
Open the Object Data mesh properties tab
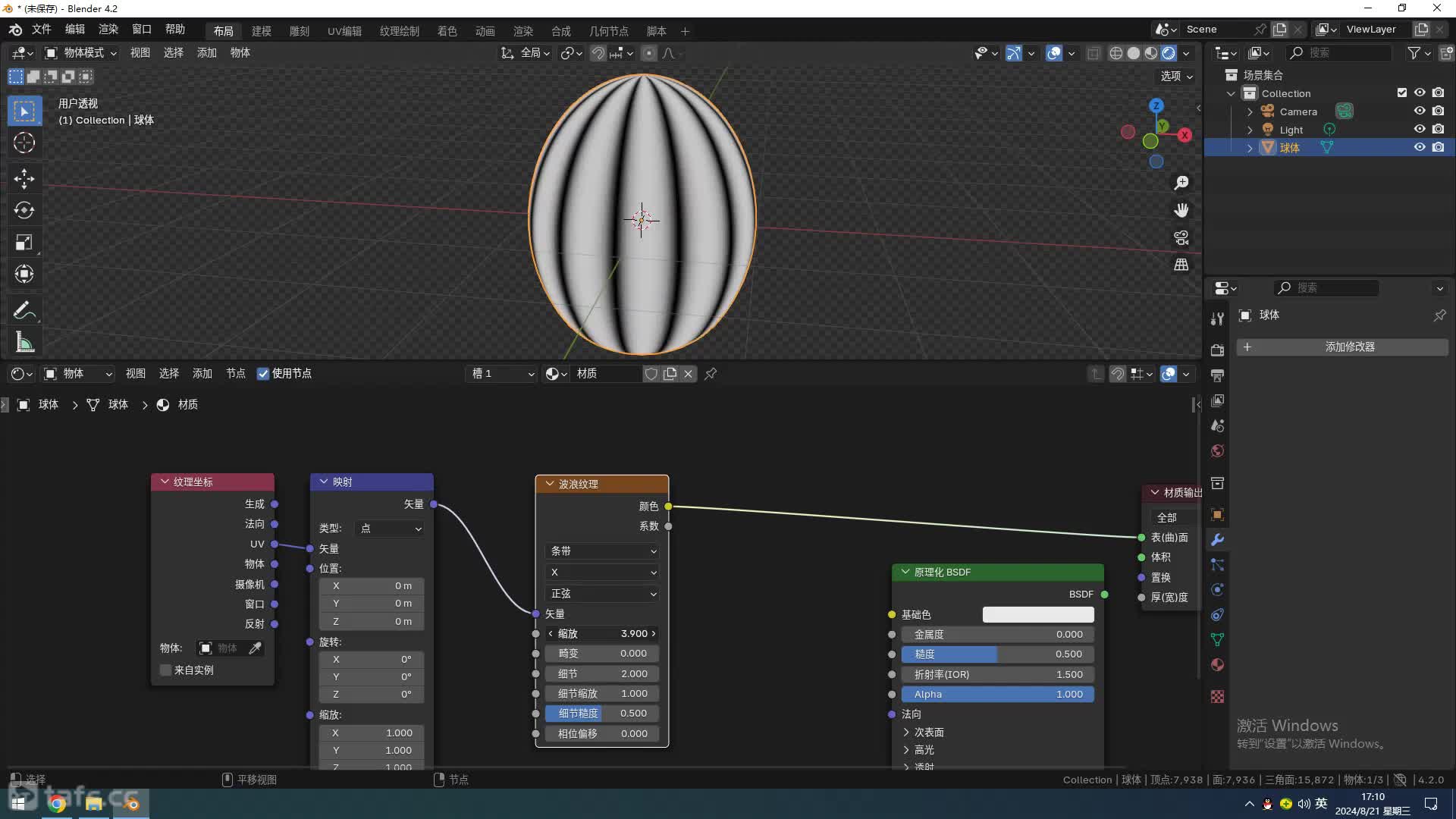(1217, 640)
